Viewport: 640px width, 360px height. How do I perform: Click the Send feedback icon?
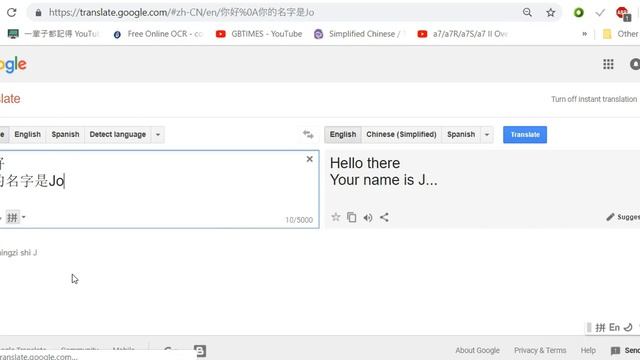[x=615, y=351]
